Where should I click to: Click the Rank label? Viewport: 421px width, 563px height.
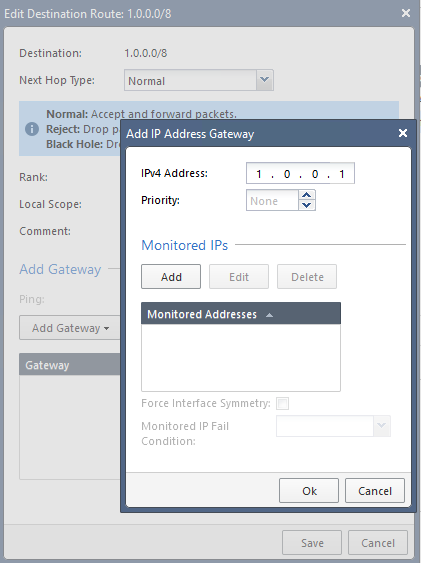coord(33,177)
